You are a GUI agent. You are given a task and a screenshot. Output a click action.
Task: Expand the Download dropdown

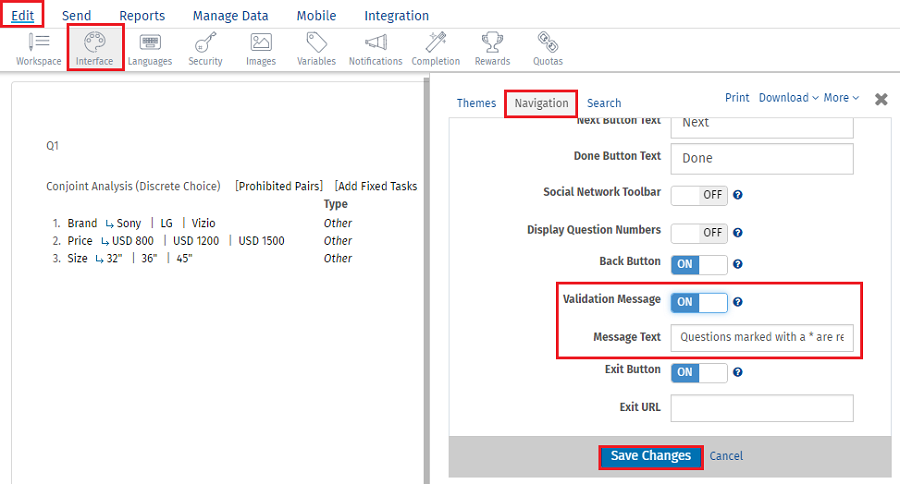[788, 98]
